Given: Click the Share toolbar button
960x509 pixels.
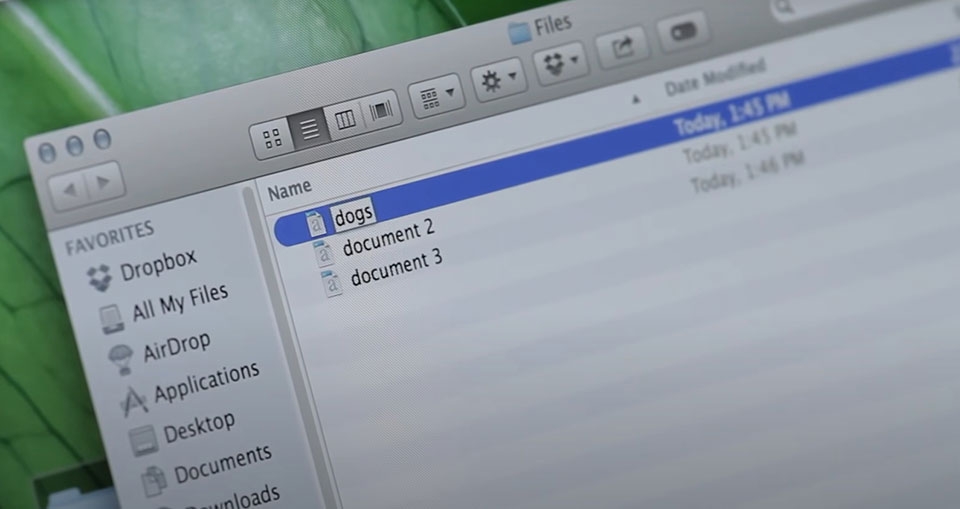Looking at the screenshot, I should pos(623,47).
